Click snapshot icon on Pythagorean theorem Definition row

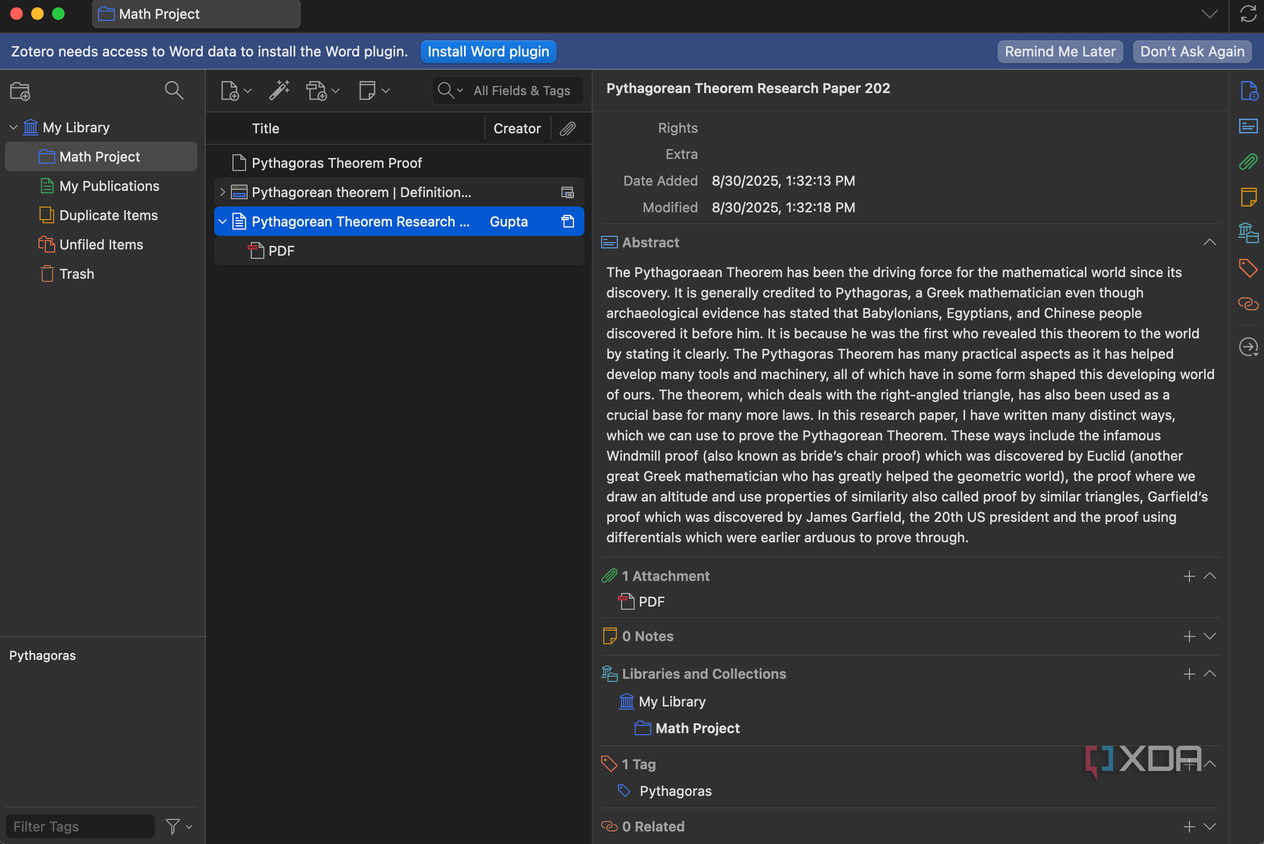pyautogui.click(x=567, y=192)
